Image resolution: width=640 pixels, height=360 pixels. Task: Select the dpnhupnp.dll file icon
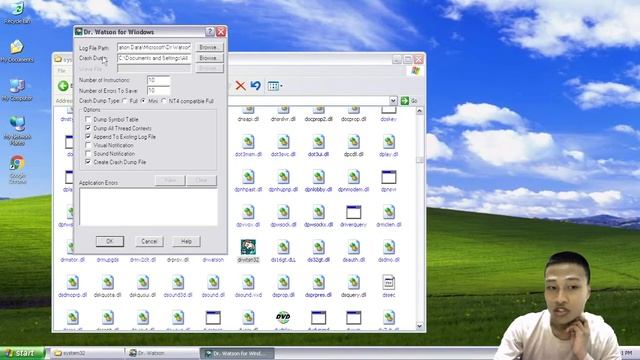[x=283, y=177]
